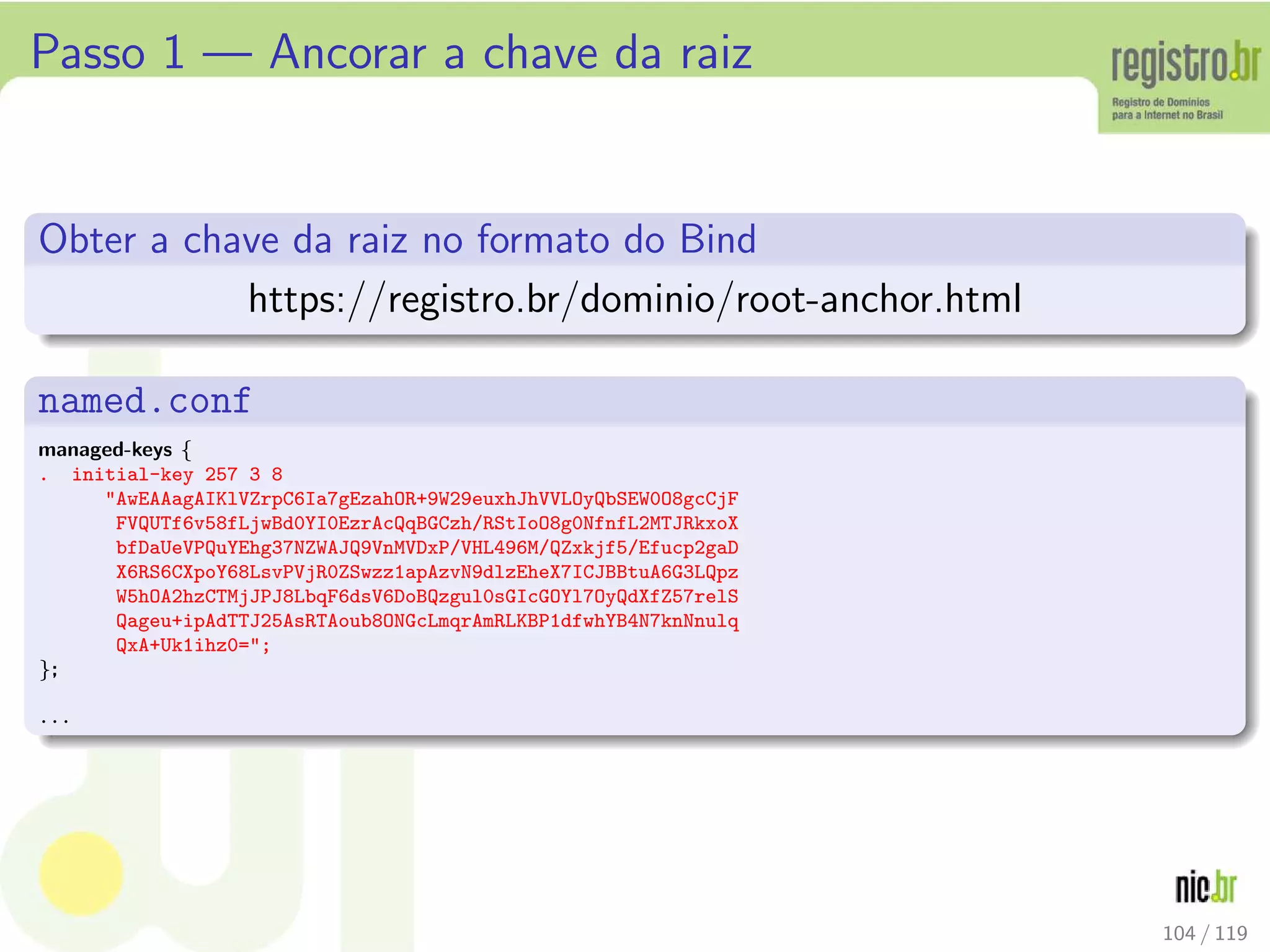Click the closing '};' line
Viewport: 1270px width, 952px height.
pos(49,670)
